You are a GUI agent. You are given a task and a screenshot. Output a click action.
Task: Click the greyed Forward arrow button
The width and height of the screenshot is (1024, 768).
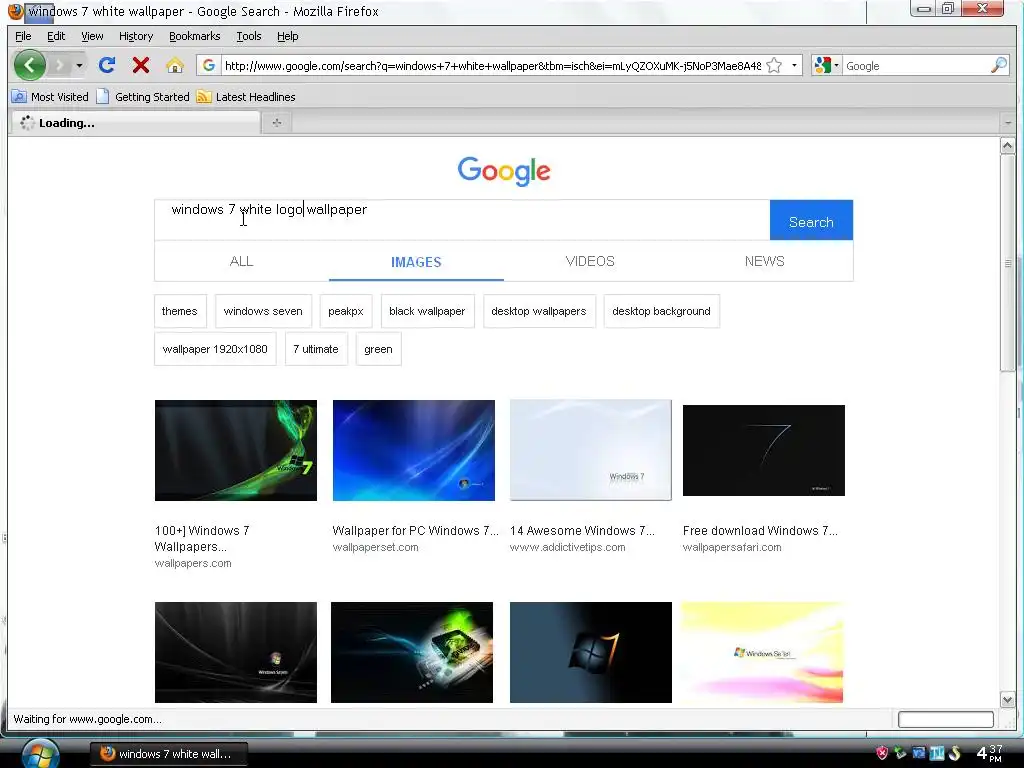[59, 65]
